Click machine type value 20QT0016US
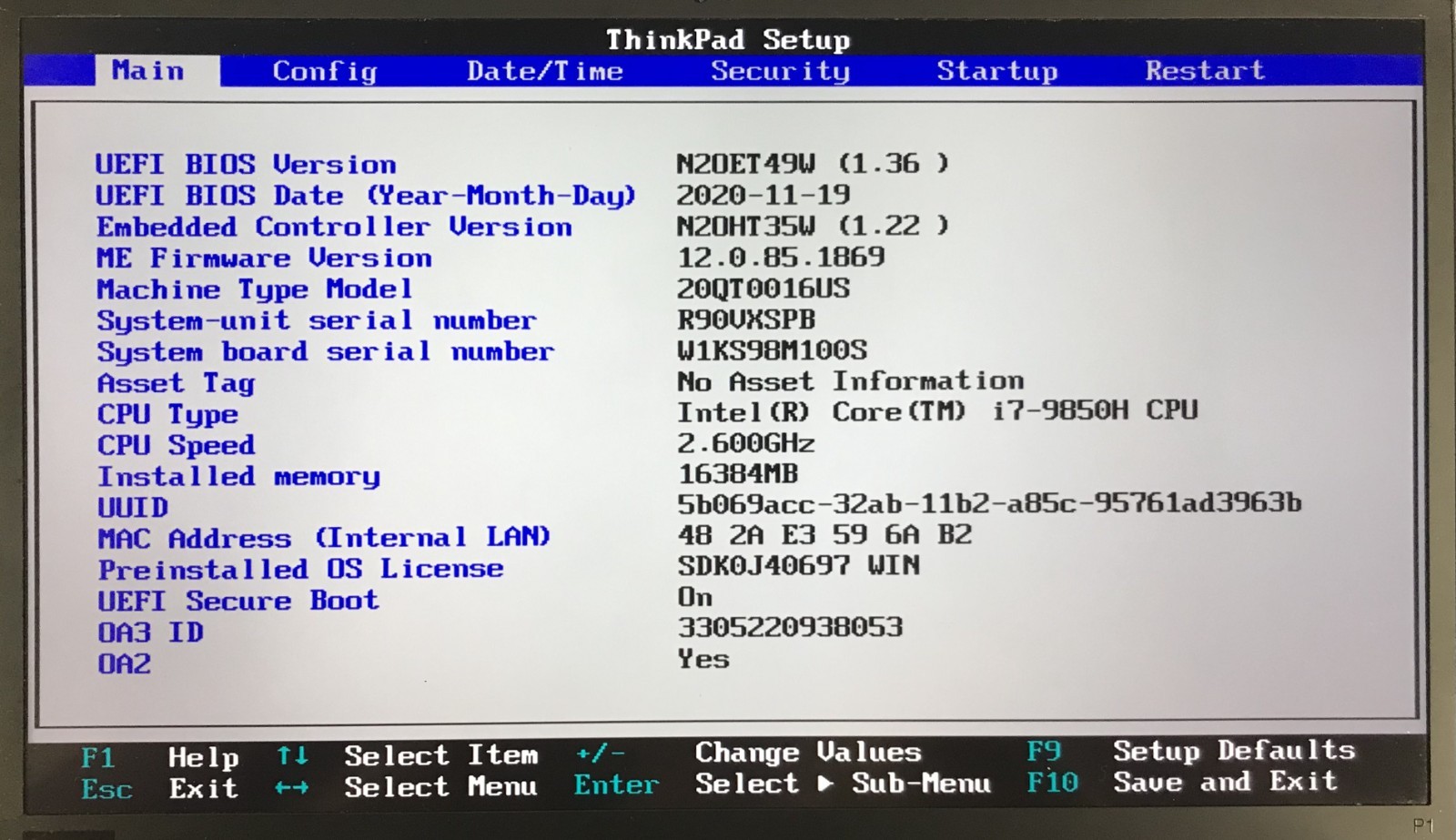The height and width of the screenshot is (840, 1456). [x=763, y=288]
